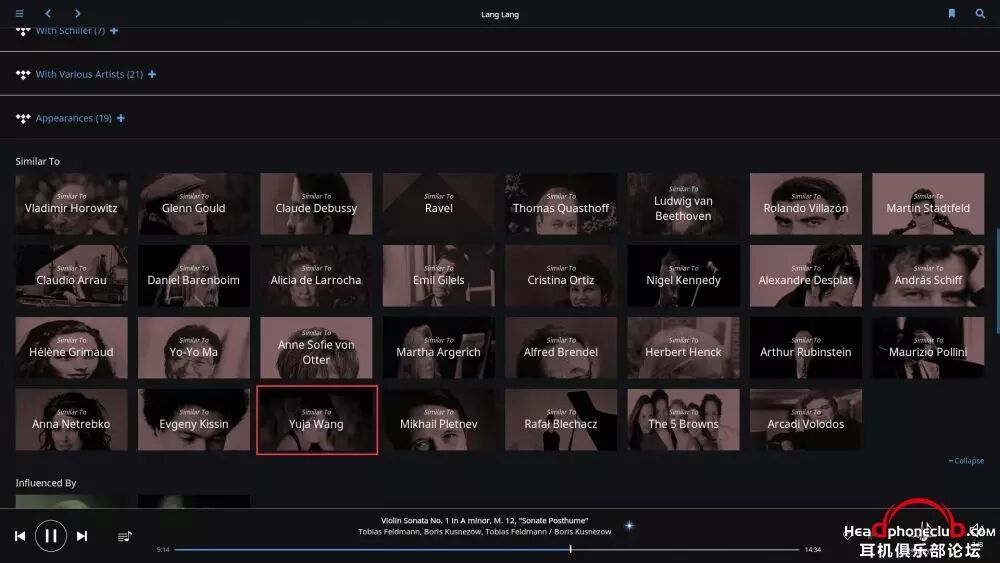This screenshot has width=1000, height=563.
Task: Open the Anne Sofie von Otter tile
Action: click(x=316, y=348)
